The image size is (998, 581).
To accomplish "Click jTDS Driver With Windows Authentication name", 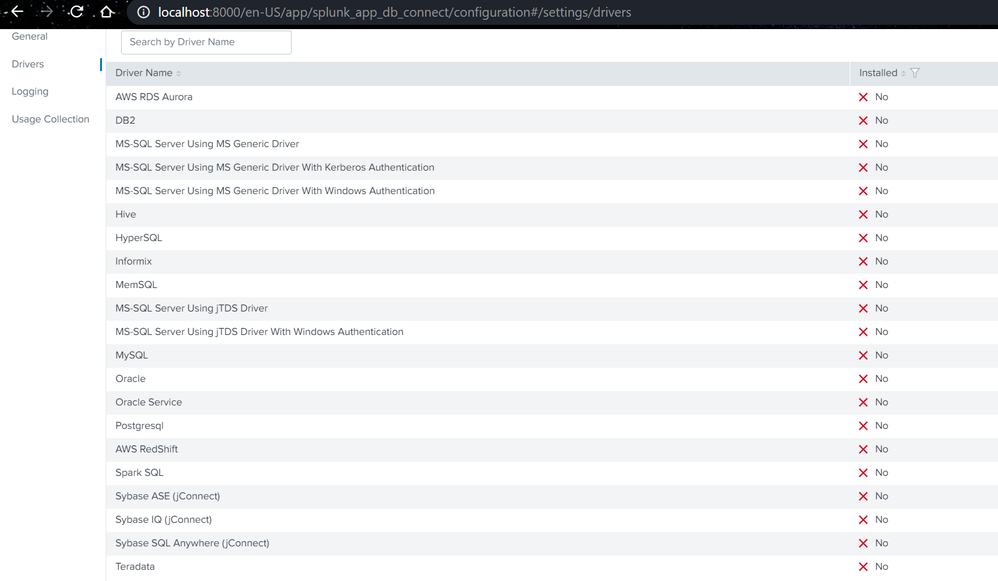I will click(259, 332).
